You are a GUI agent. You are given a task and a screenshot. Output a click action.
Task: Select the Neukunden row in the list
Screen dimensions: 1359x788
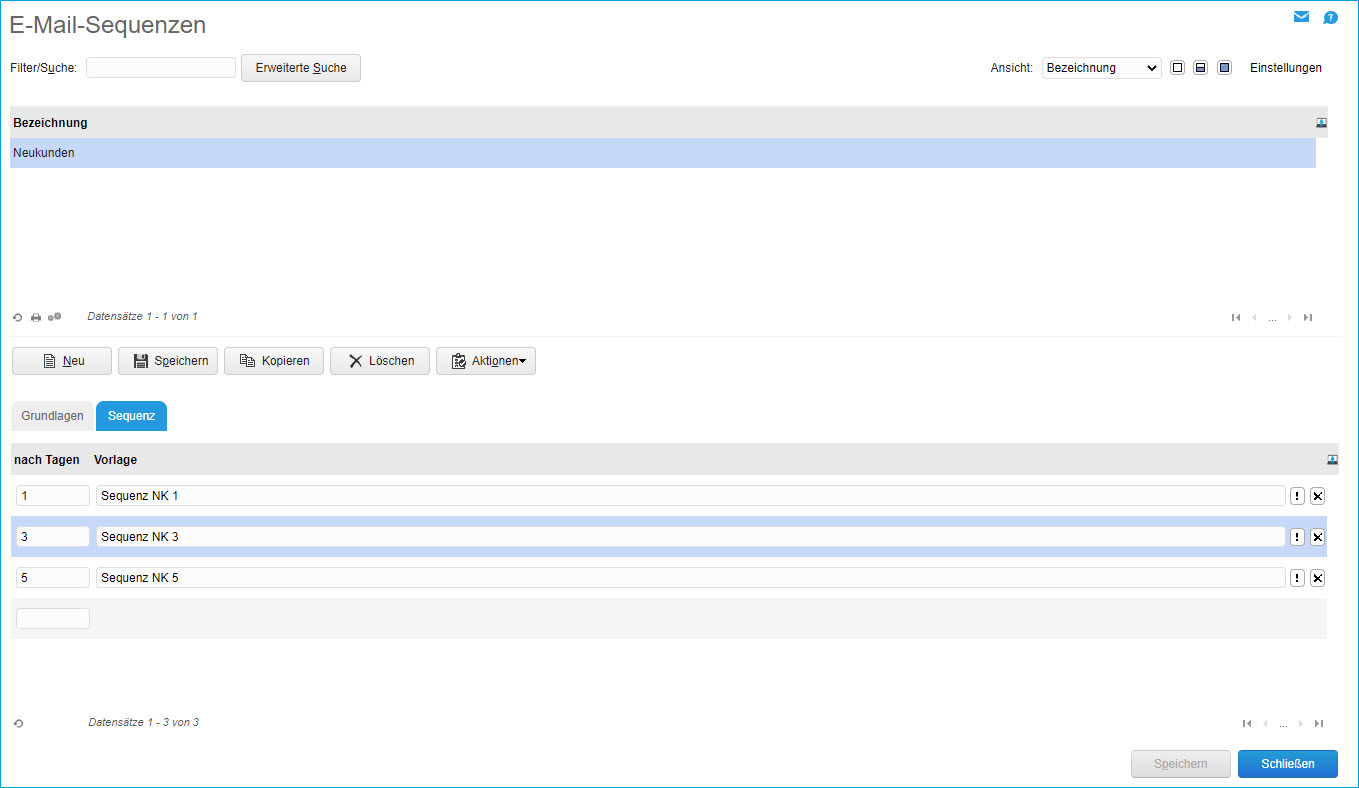pos(663,153)
